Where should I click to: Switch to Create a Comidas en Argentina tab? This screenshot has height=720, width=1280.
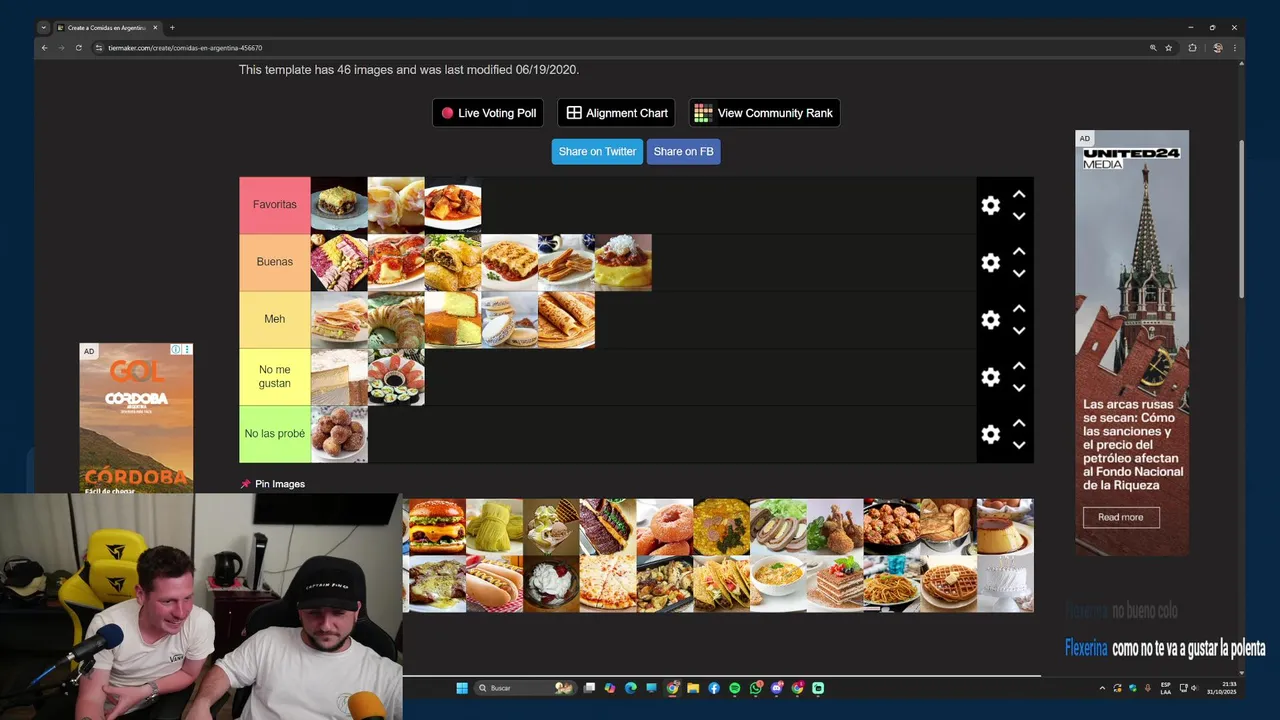107,28
